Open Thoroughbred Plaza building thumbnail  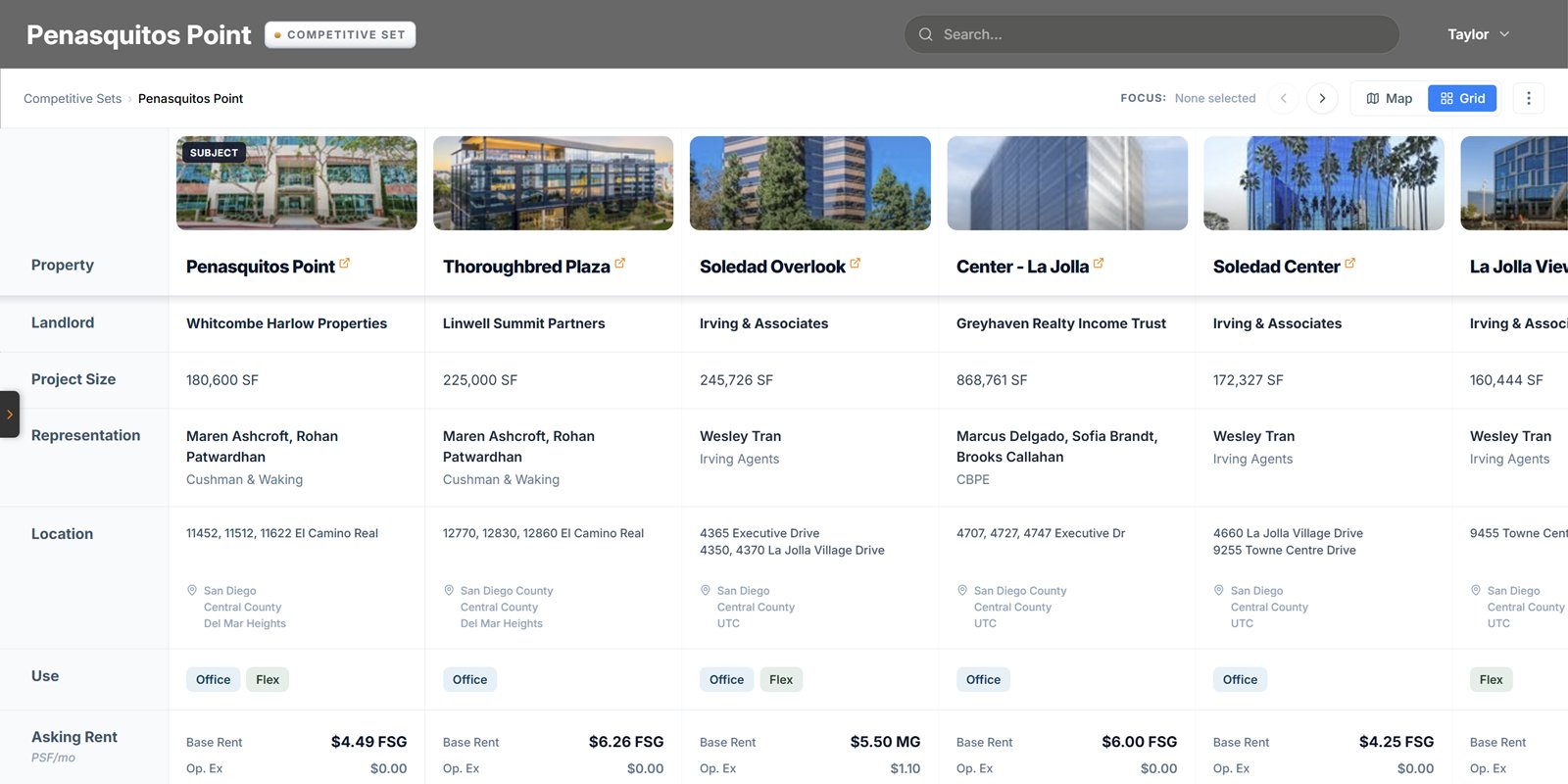[x=554, y=183]
